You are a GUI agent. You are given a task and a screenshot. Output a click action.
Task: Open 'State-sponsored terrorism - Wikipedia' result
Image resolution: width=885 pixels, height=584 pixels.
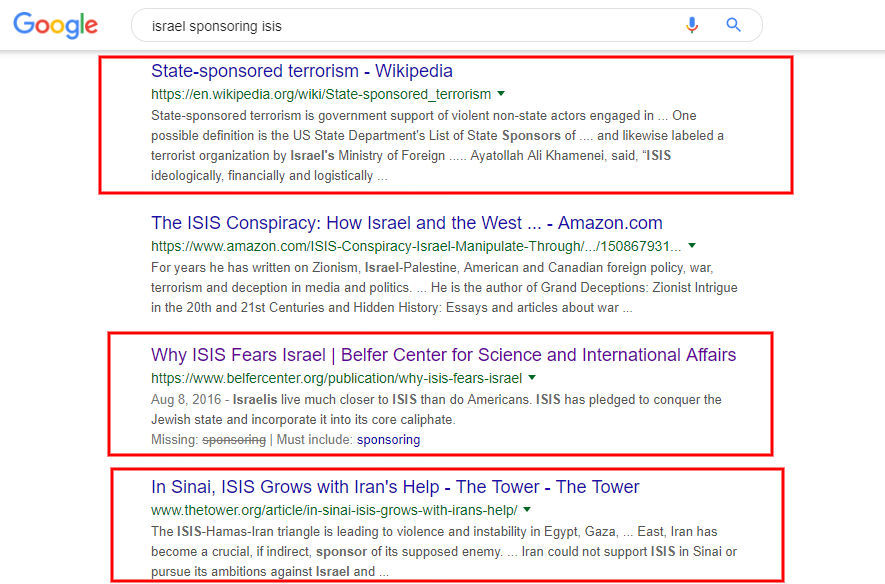point(301,71)
